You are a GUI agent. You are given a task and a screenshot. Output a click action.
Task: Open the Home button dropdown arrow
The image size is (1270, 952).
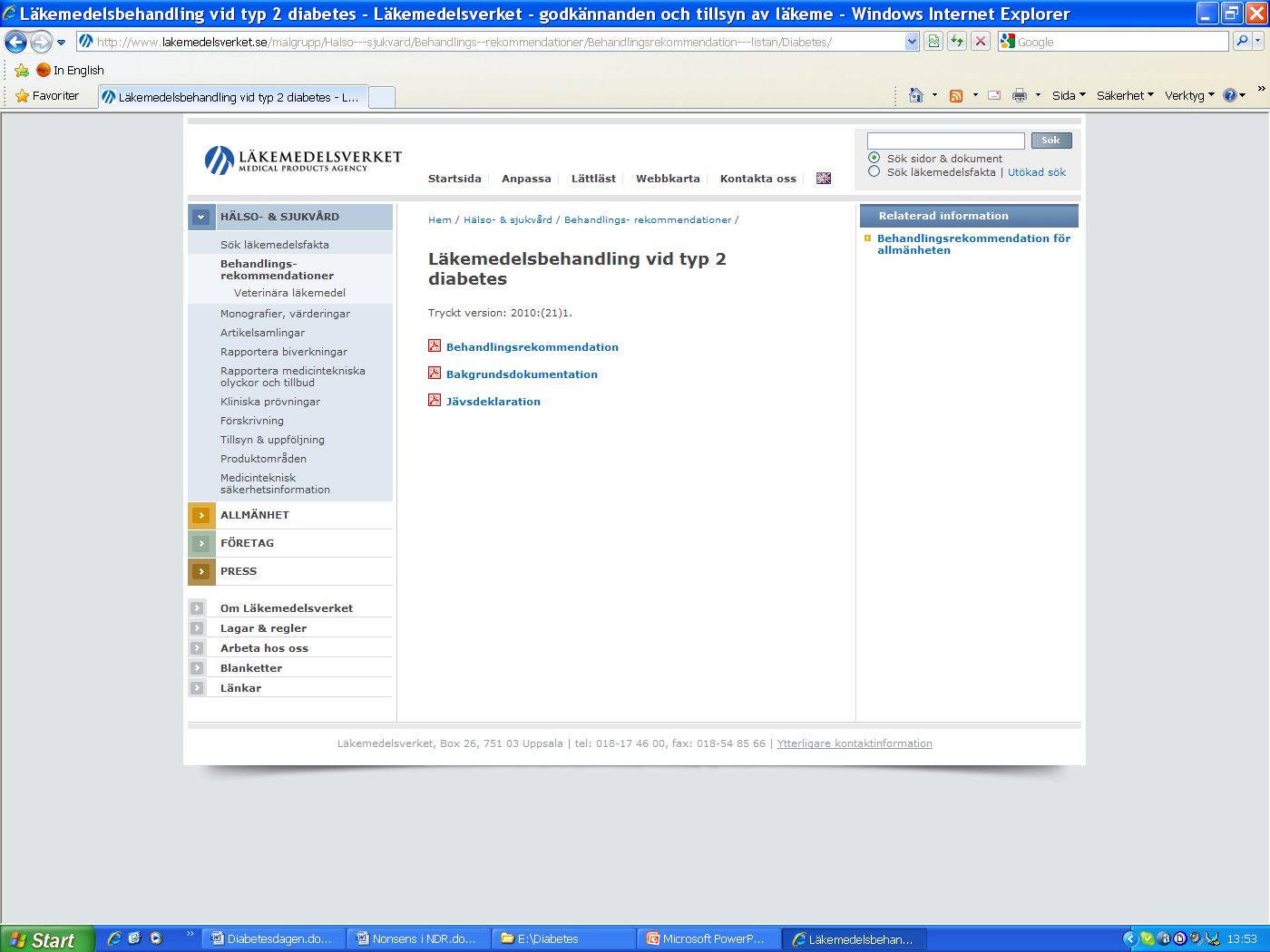pyautogui.click(x=934, y=95)
